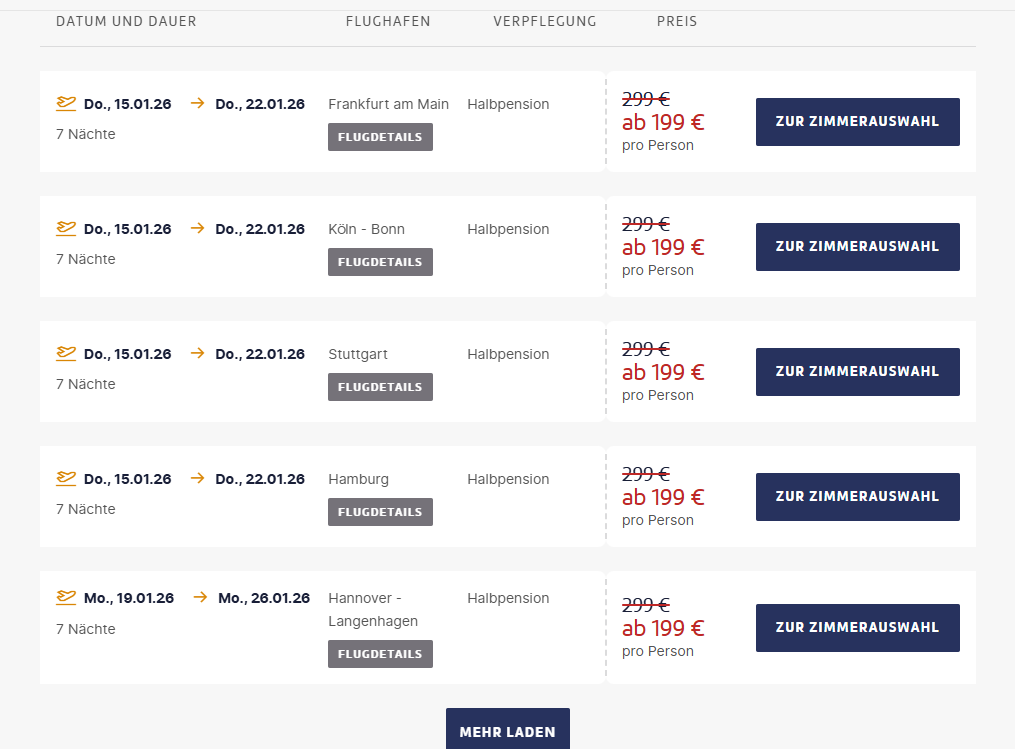Click the ab 199 € price for Hamburg
The image size is (1015, 749).
pos(663,497)
